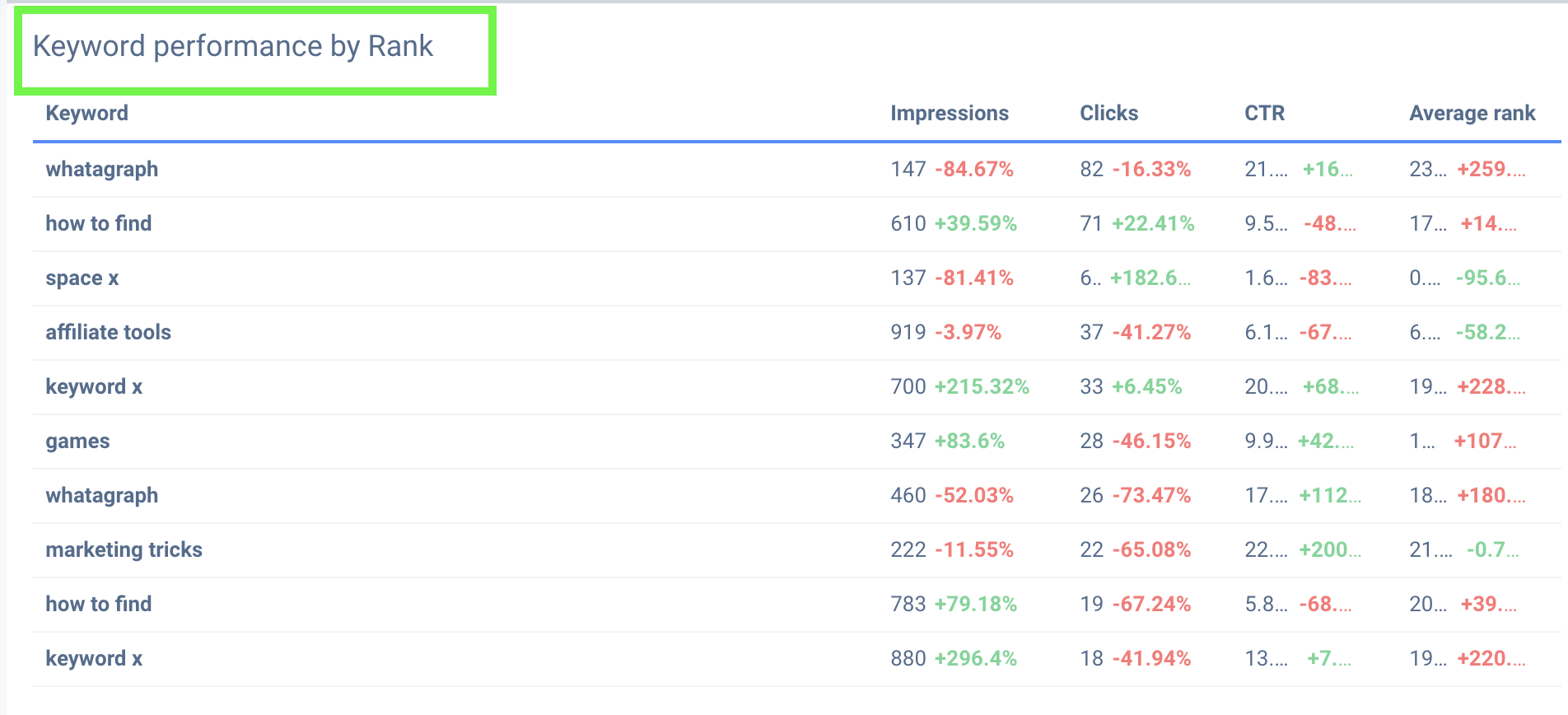Screen dimensions: 1568x715
Task: Click the -41.94% clicks change
Action: (x=1152, y=658)
